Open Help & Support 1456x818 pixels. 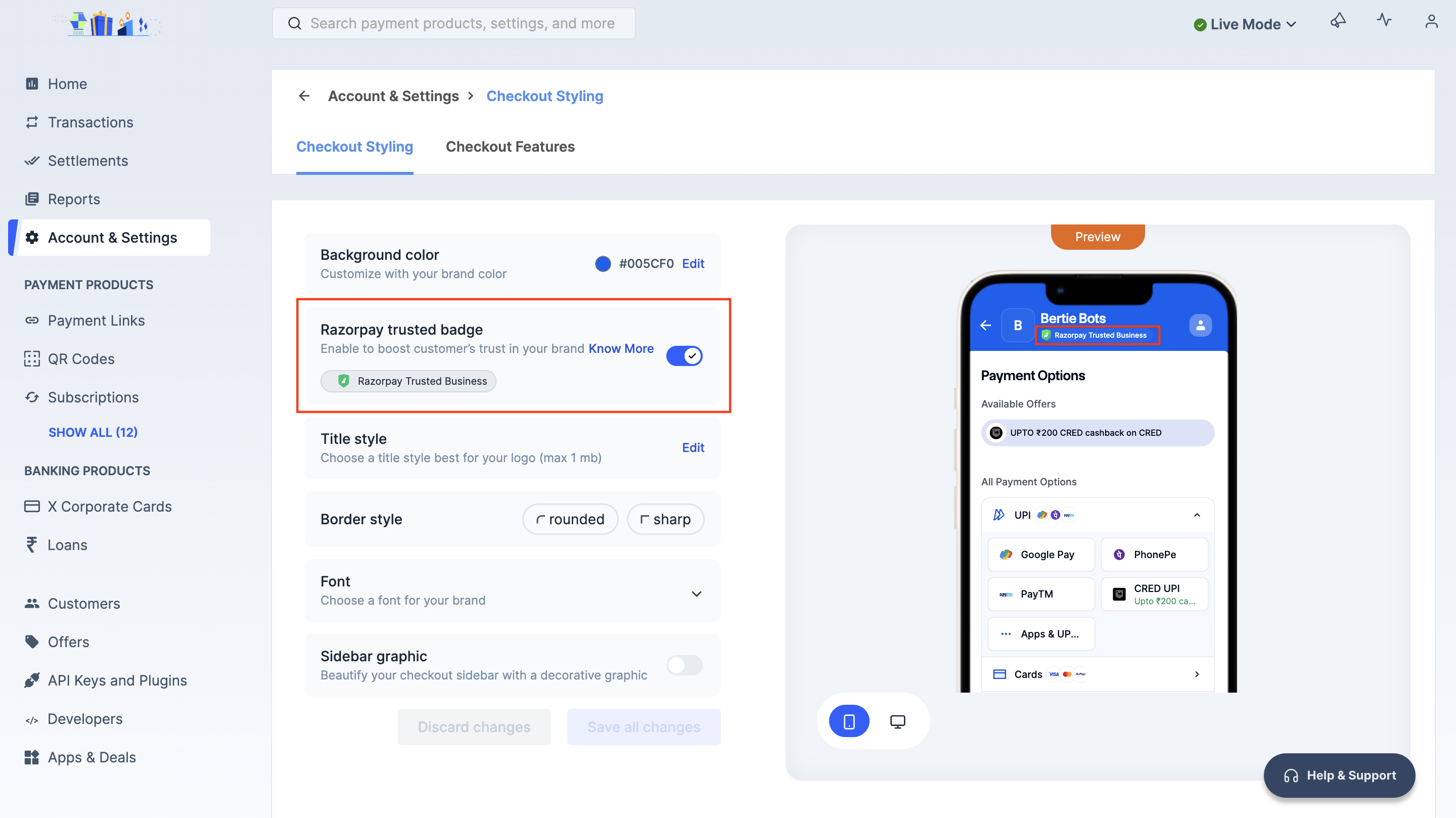(x=1339, y=775)
